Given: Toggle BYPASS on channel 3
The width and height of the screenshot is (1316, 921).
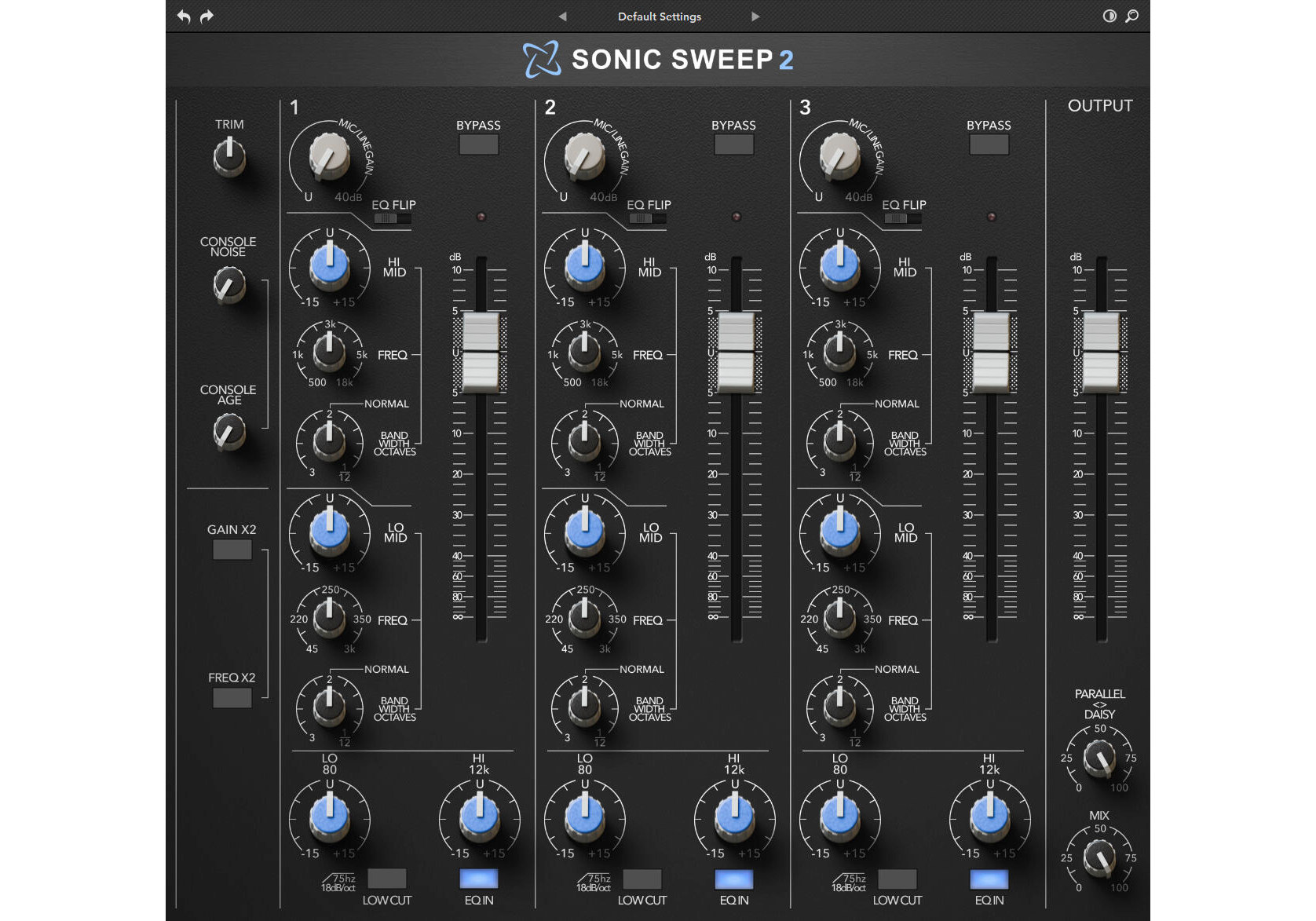Looking at the screenshot, I should pos(989,144).
